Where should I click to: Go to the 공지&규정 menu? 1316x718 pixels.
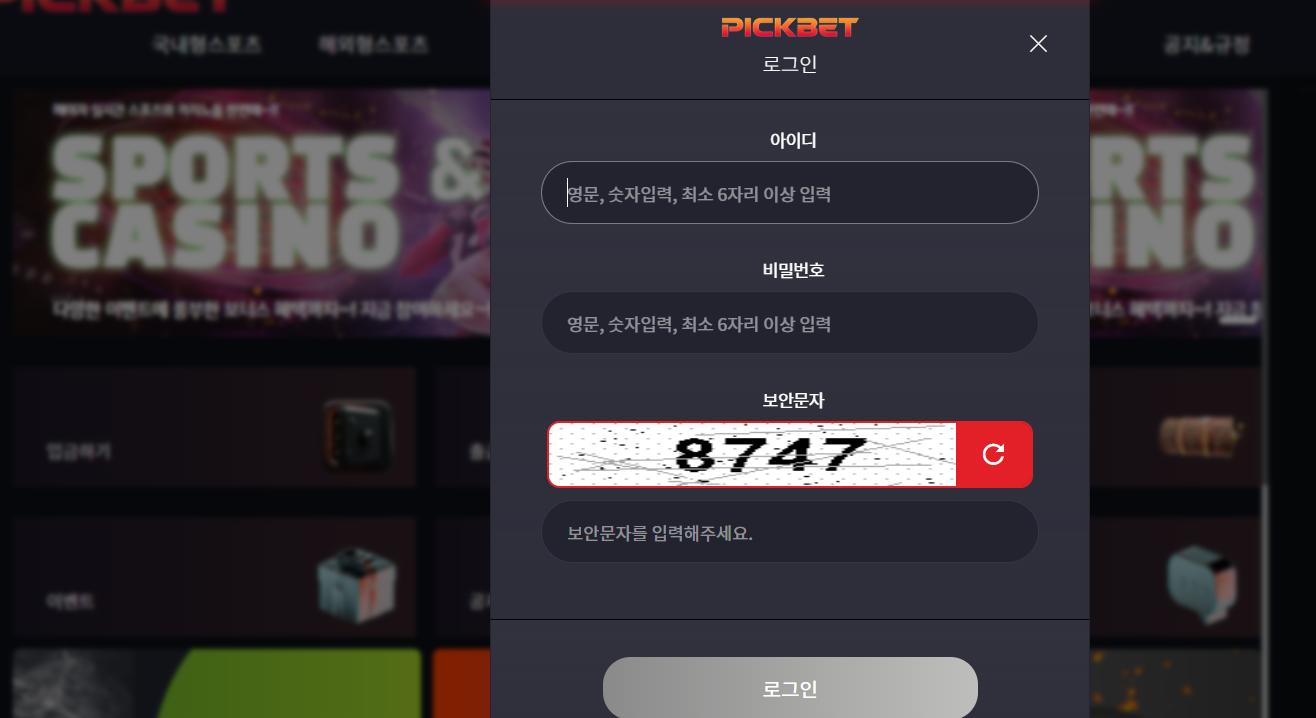(x=1206, y=44)
